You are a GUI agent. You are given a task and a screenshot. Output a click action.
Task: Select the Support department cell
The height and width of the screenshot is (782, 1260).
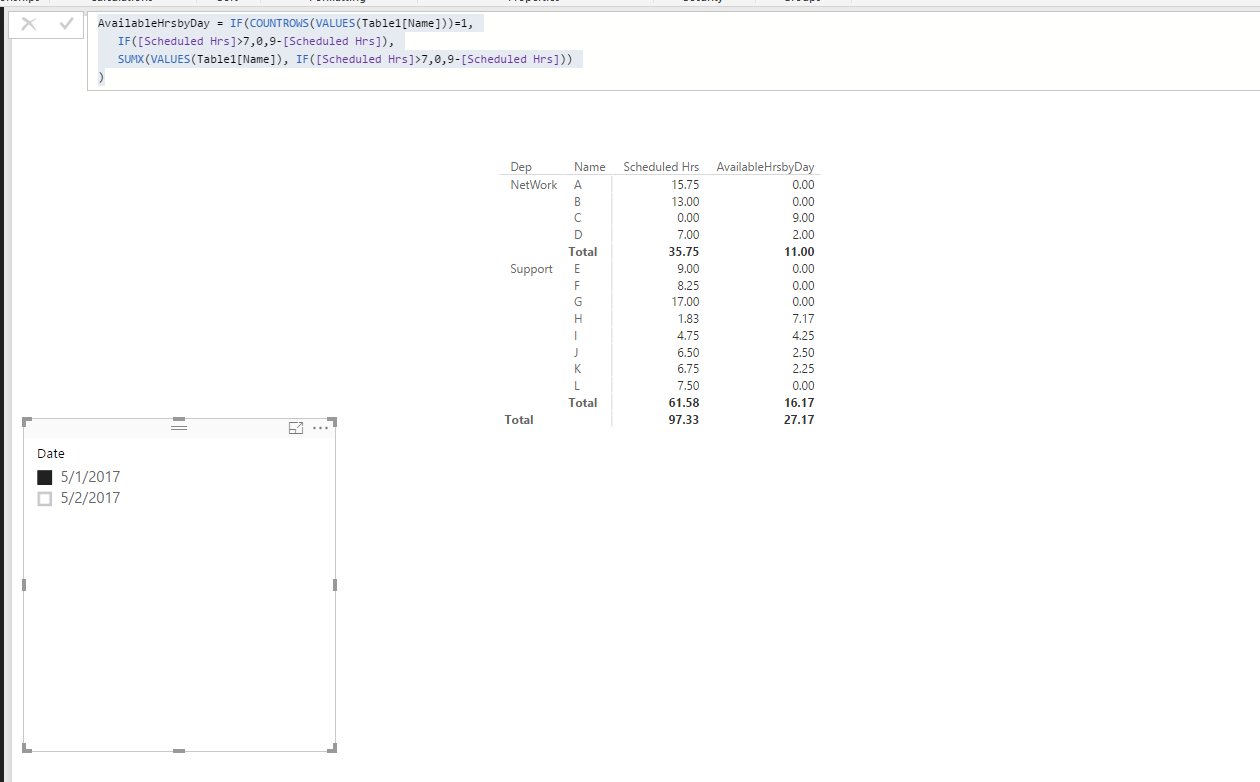(531, 269)
